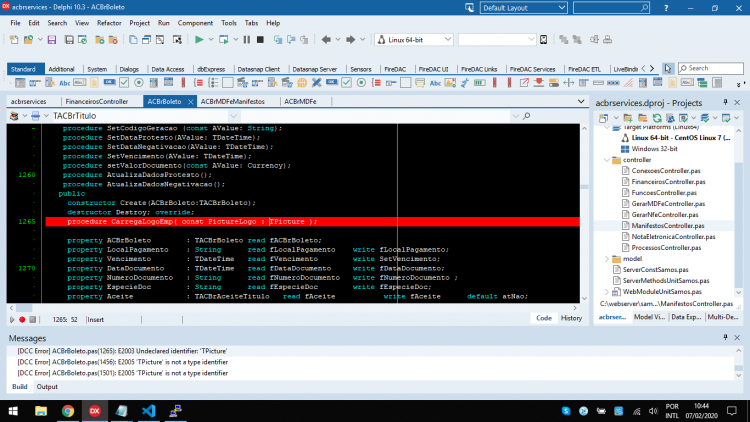Click the component palette Search field
Image resolution: width=750 pixels, height=422 pixels.
tap(711, 68)
